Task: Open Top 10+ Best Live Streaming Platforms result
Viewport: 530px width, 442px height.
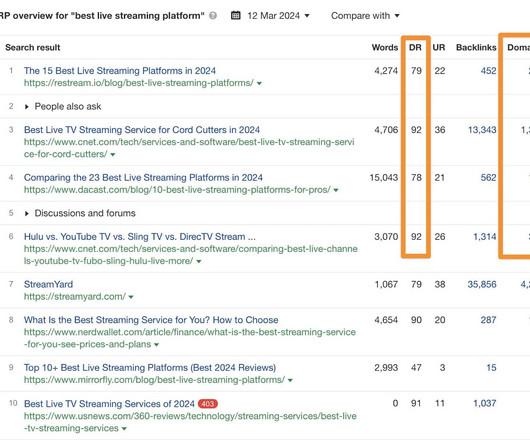Action: click(x=150, y=367)
